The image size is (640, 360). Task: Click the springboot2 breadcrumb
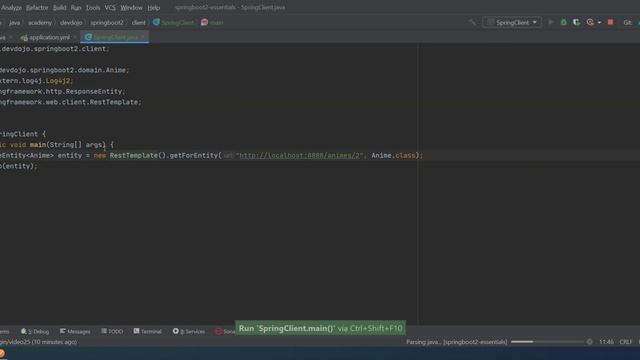[107, 23]
